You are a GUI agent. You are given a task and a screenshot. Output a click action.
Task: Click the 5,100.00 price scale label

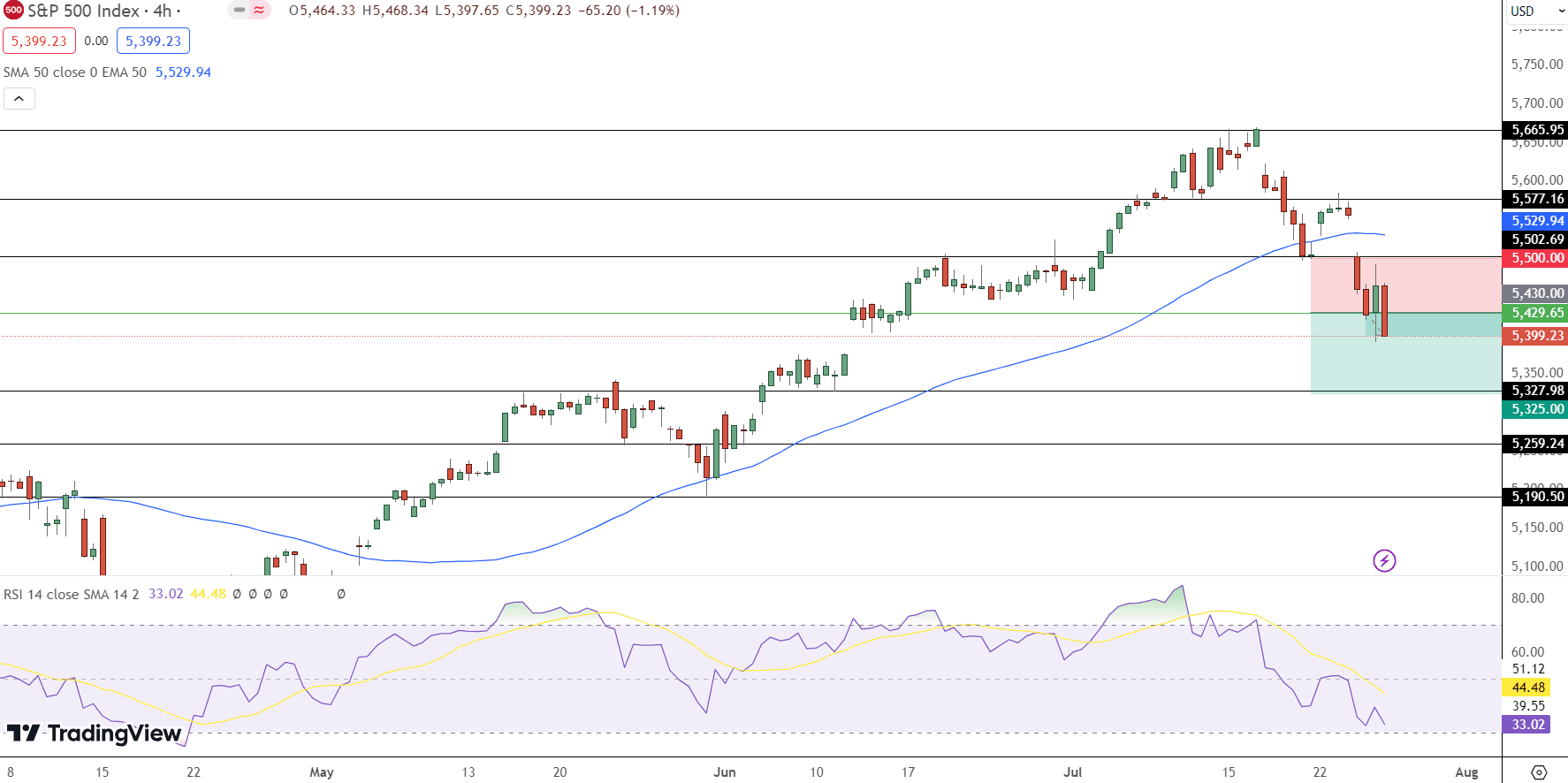[1537, 566]
